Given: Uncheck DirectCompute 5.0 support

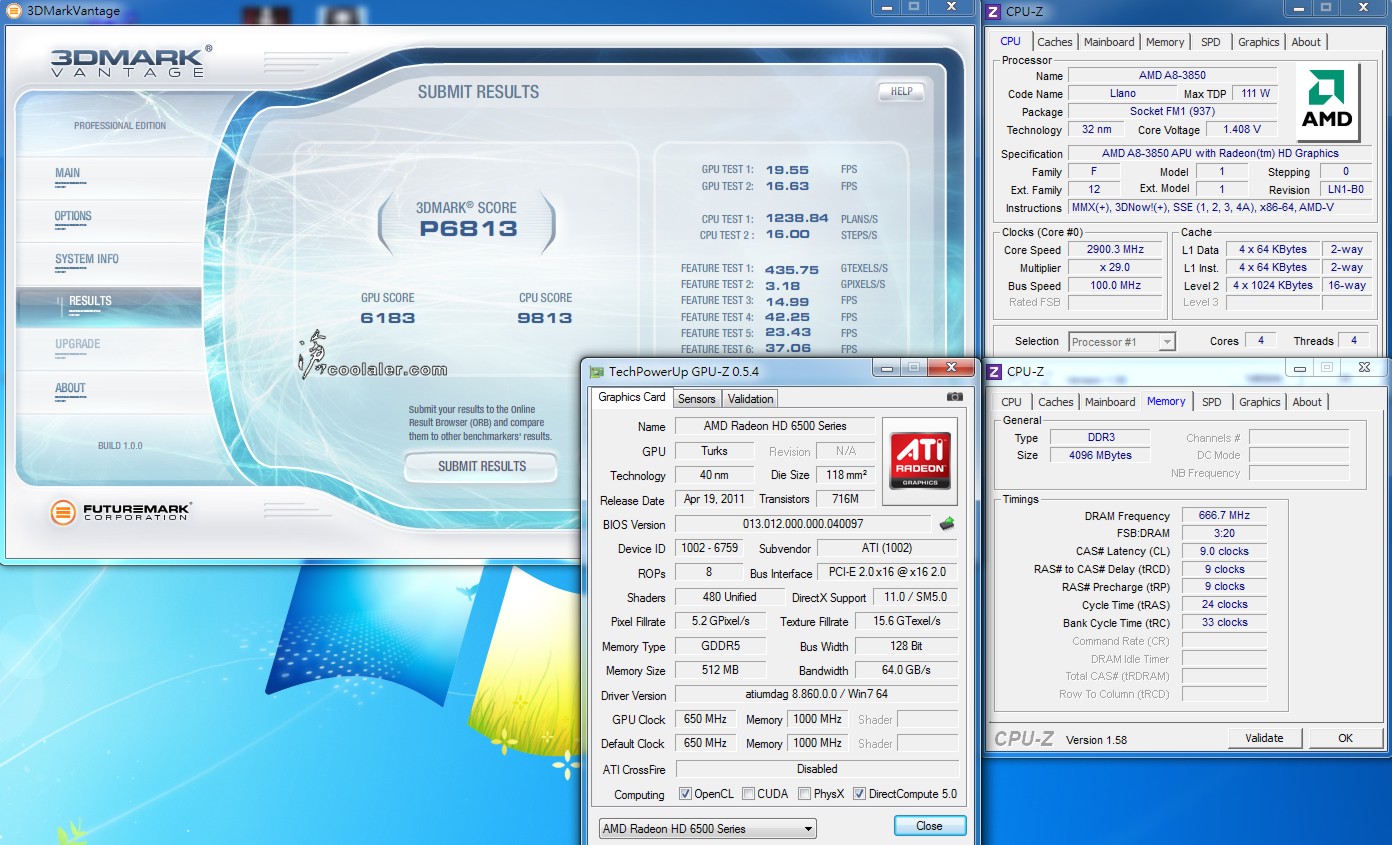Looking at the screenshot, I should pos(860,793).
